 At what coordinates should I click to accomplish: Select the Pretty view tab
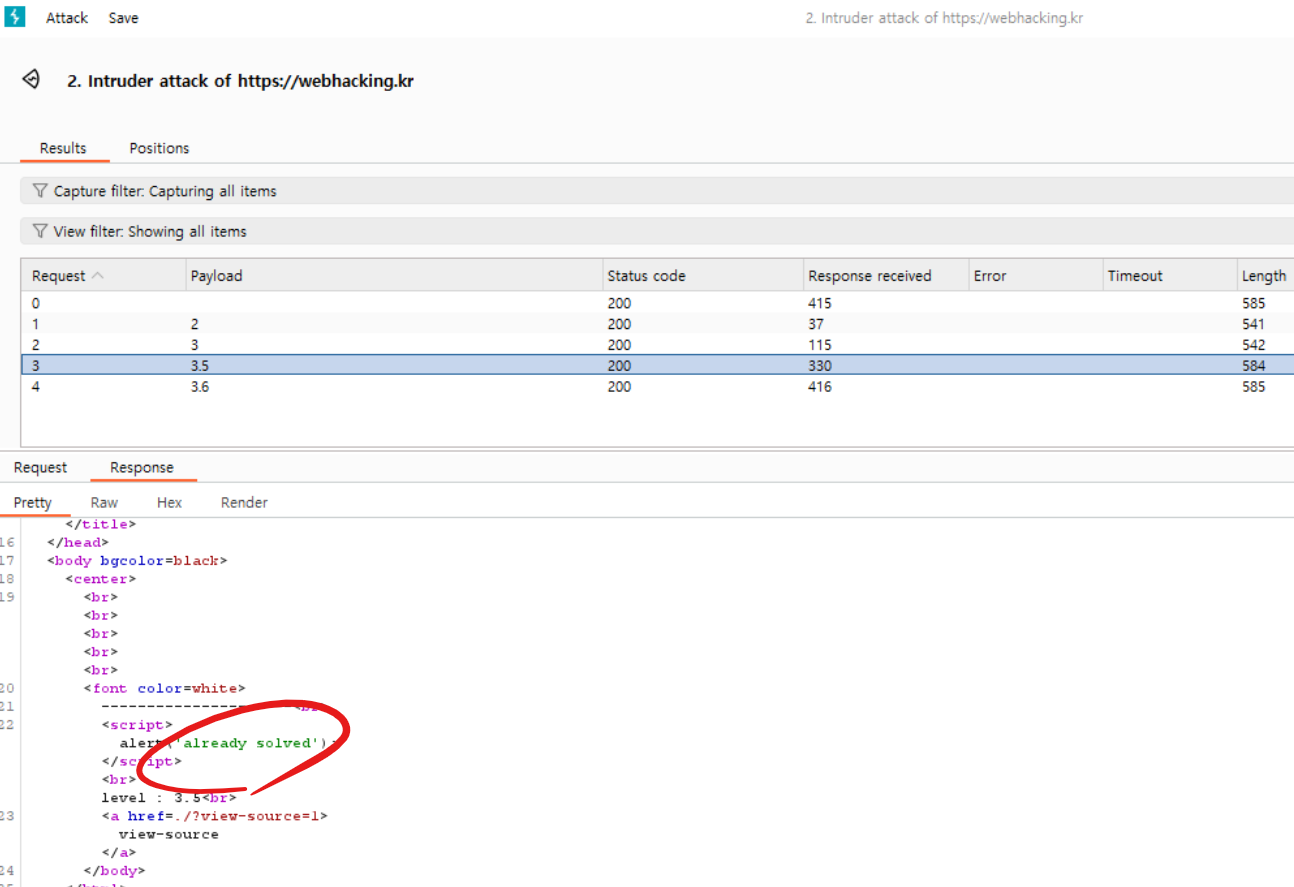pos(33,502)
